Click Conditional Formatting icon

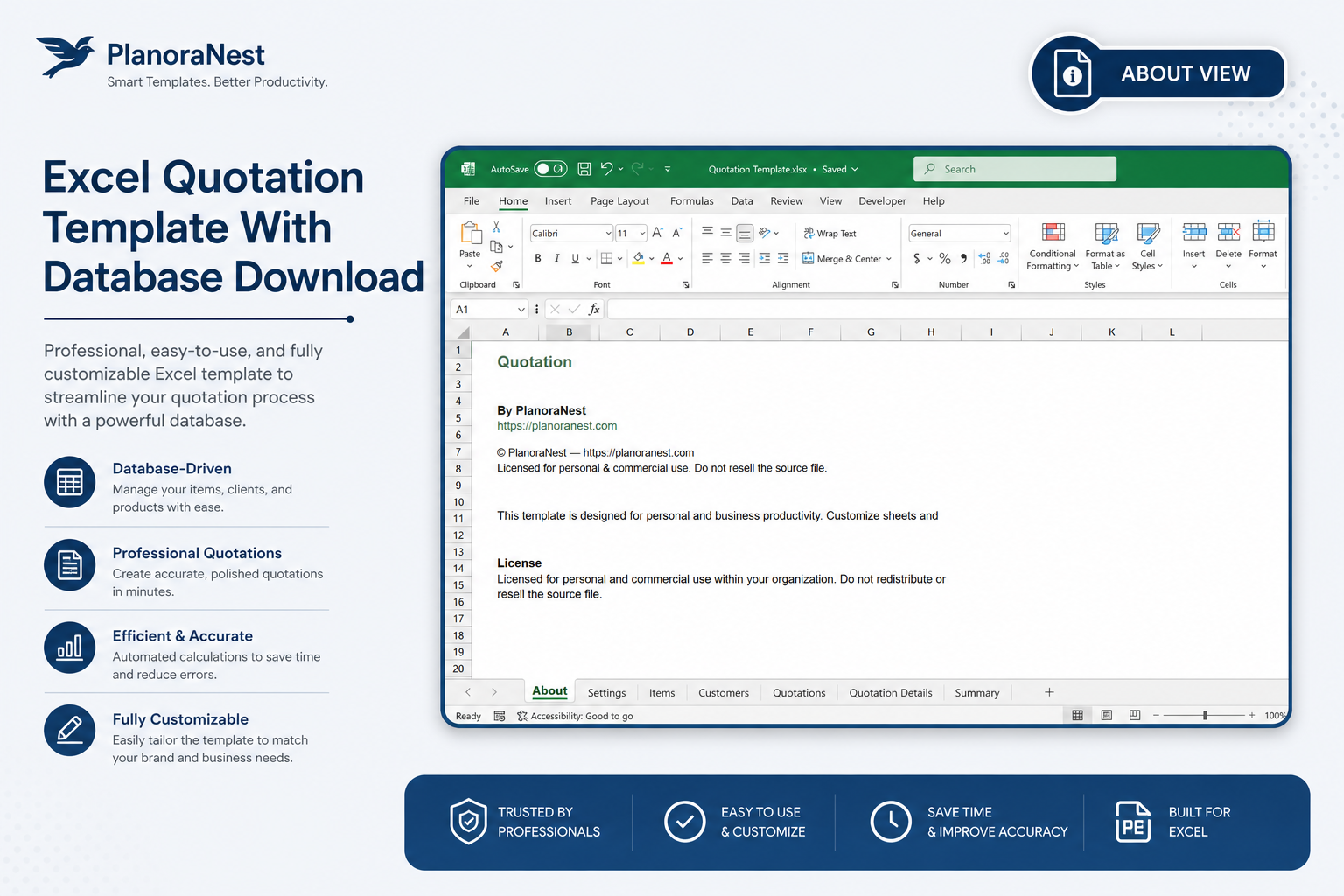point(1053,232)
